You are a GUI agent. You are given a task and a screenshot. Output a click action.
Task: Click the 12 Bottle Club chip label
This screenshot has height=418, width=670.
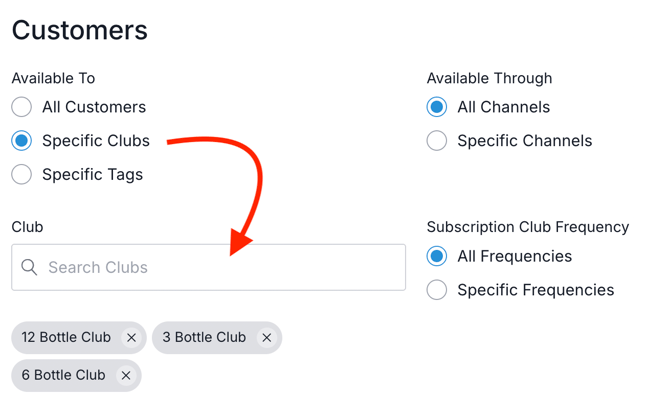coord(66,338)
